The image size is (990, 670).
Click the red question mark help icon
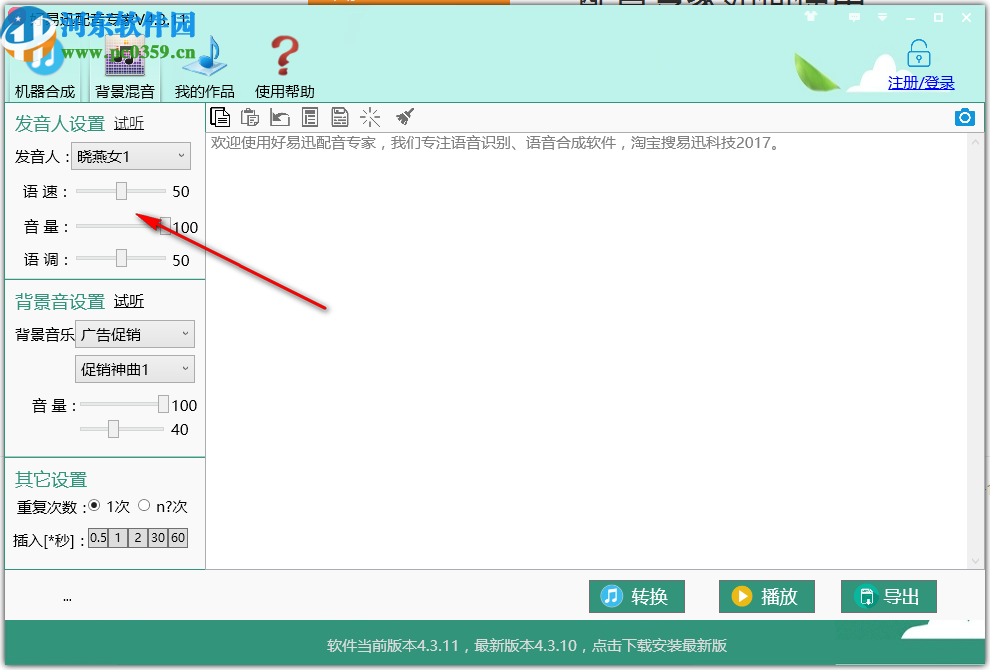[x=285, y=56]
